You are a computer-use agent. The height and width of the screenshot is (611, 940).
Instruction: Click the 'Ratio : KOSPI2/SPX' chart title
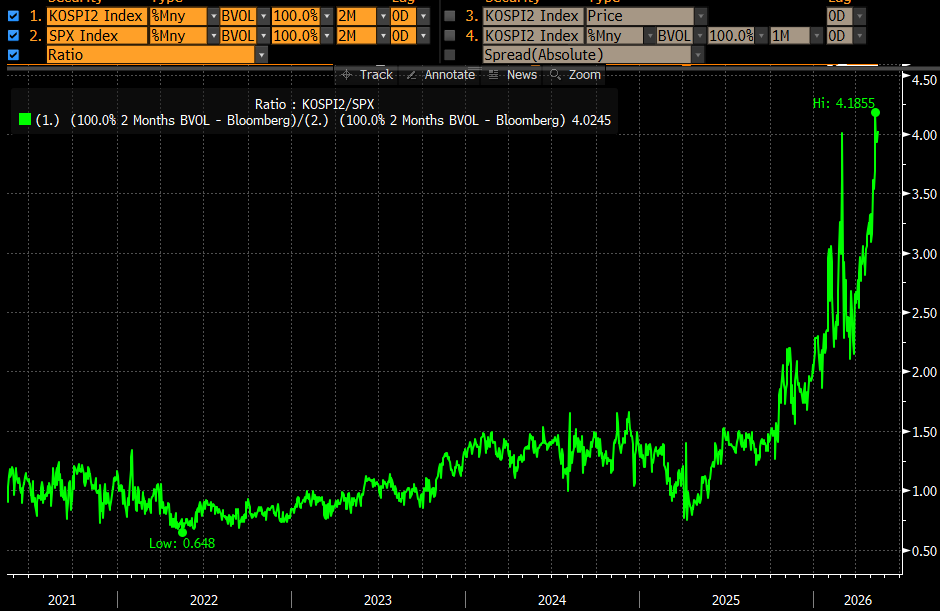314,104
